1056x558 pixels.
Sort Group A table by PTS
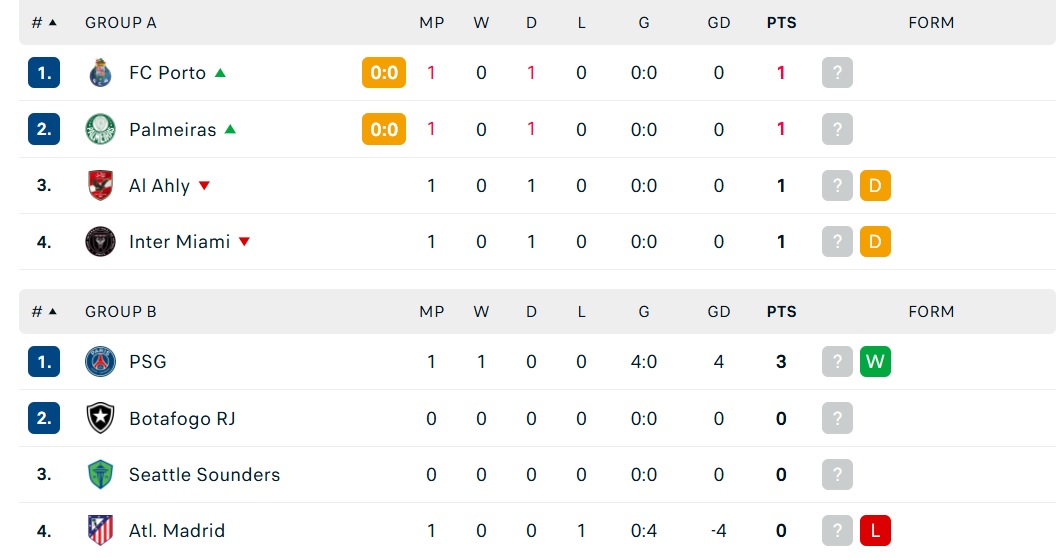click(x=781, y=22)
